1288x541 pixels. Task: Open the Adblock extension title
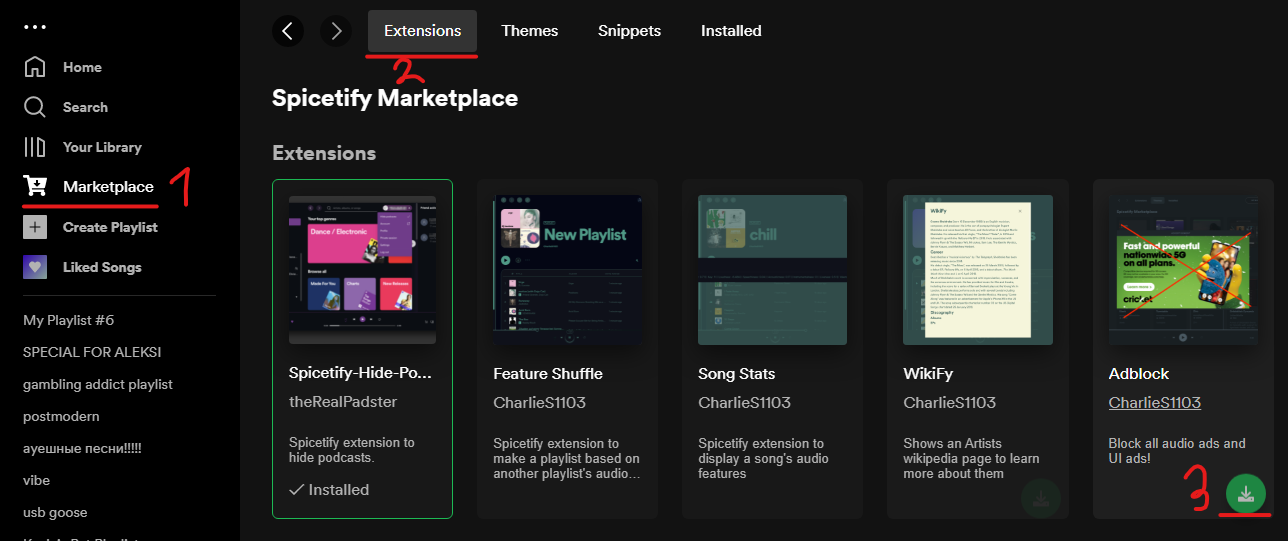click(1139, 374)
